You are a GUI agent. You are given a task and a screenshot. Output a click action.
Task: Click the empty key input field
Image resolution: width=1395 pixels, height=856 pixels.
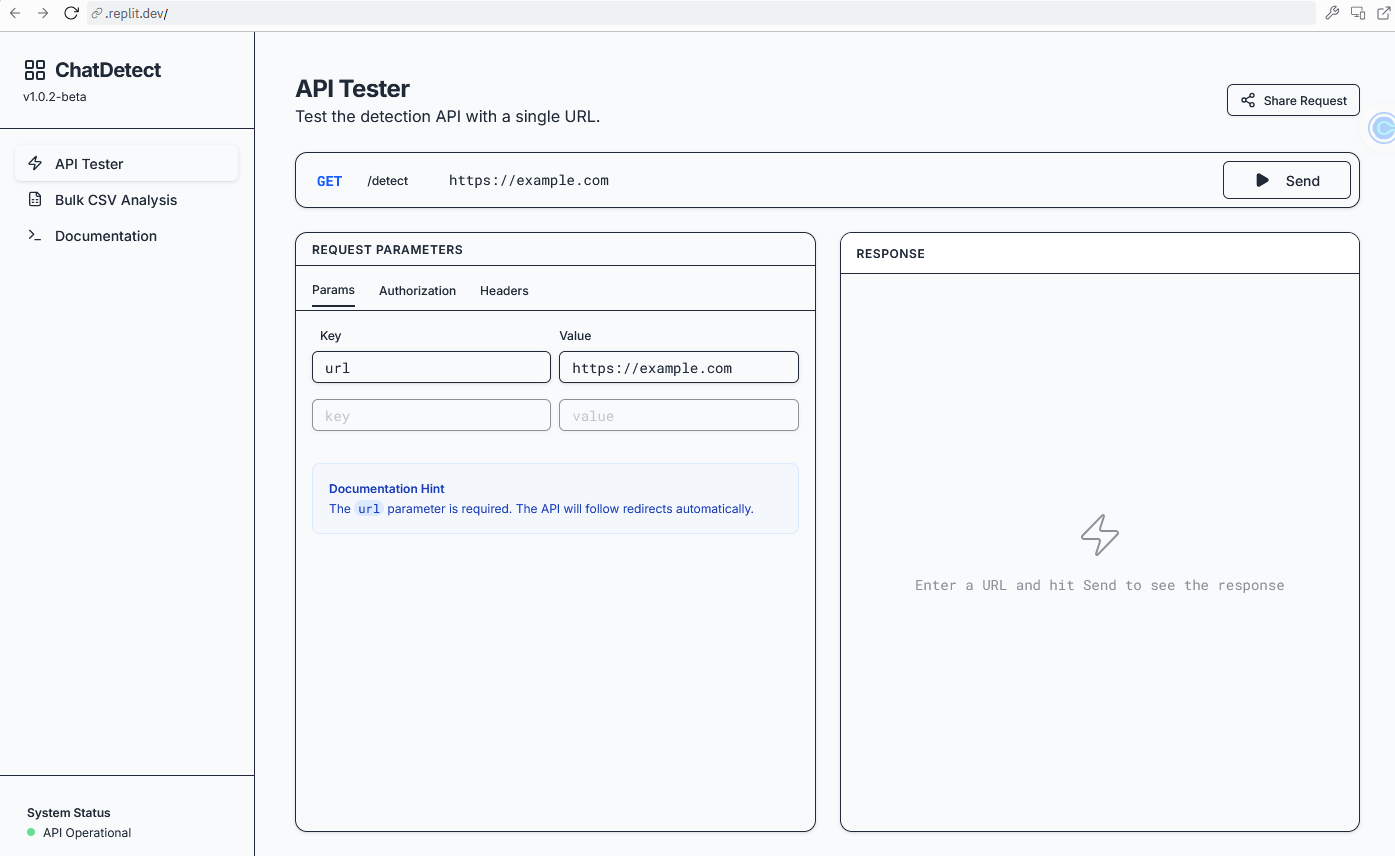430,415
